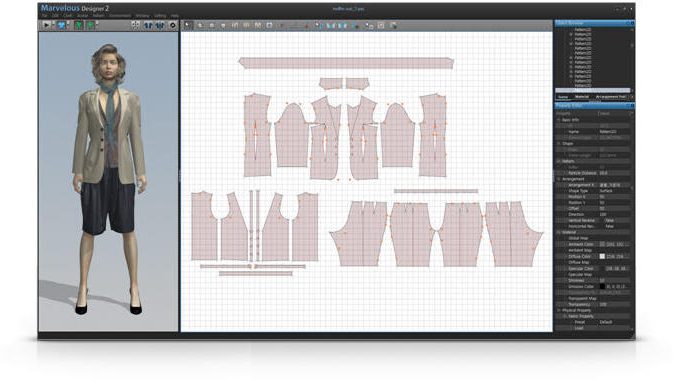Click the Offset value field
The height and width of the screenshot is (385, 673).
pyautogui.click(x=614, y=209)
